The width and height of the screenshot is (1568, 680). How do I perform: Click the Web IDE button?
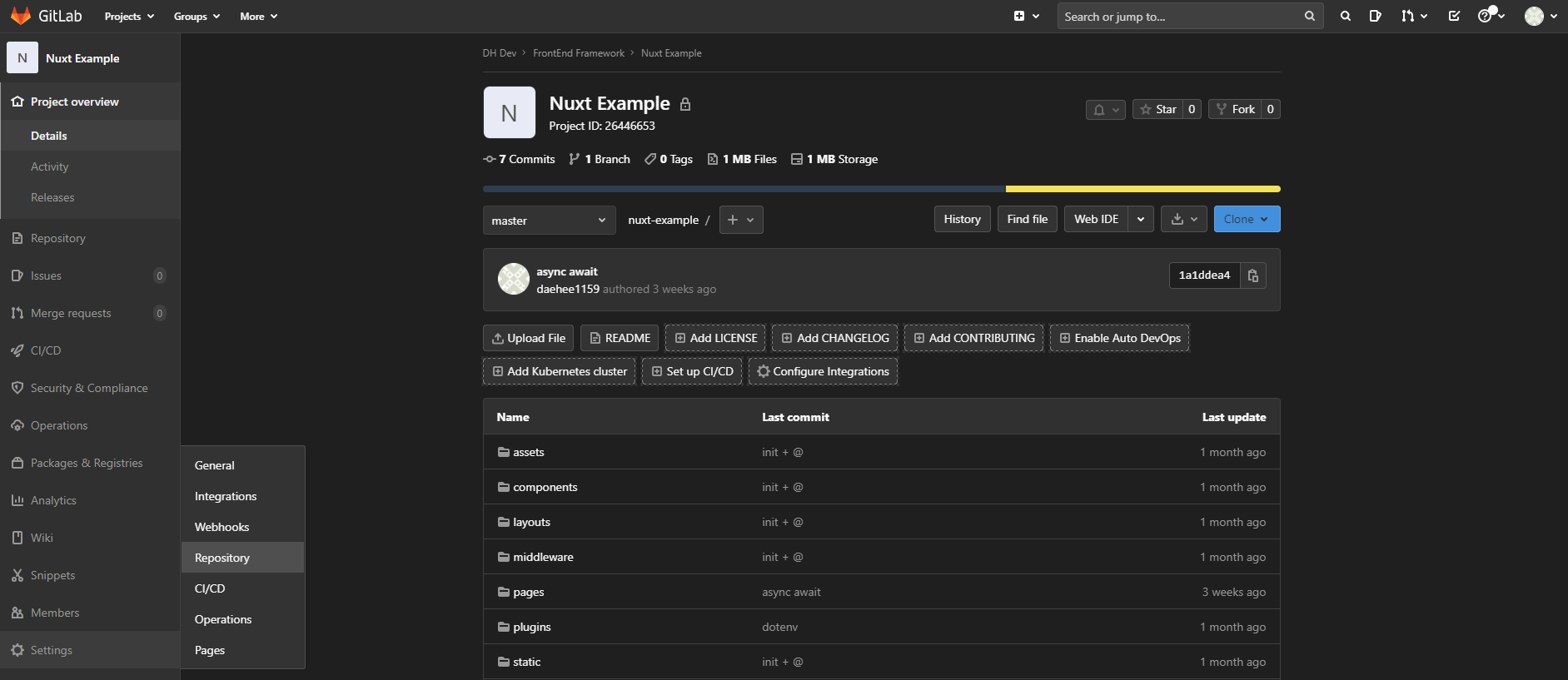coord(1096,219)
